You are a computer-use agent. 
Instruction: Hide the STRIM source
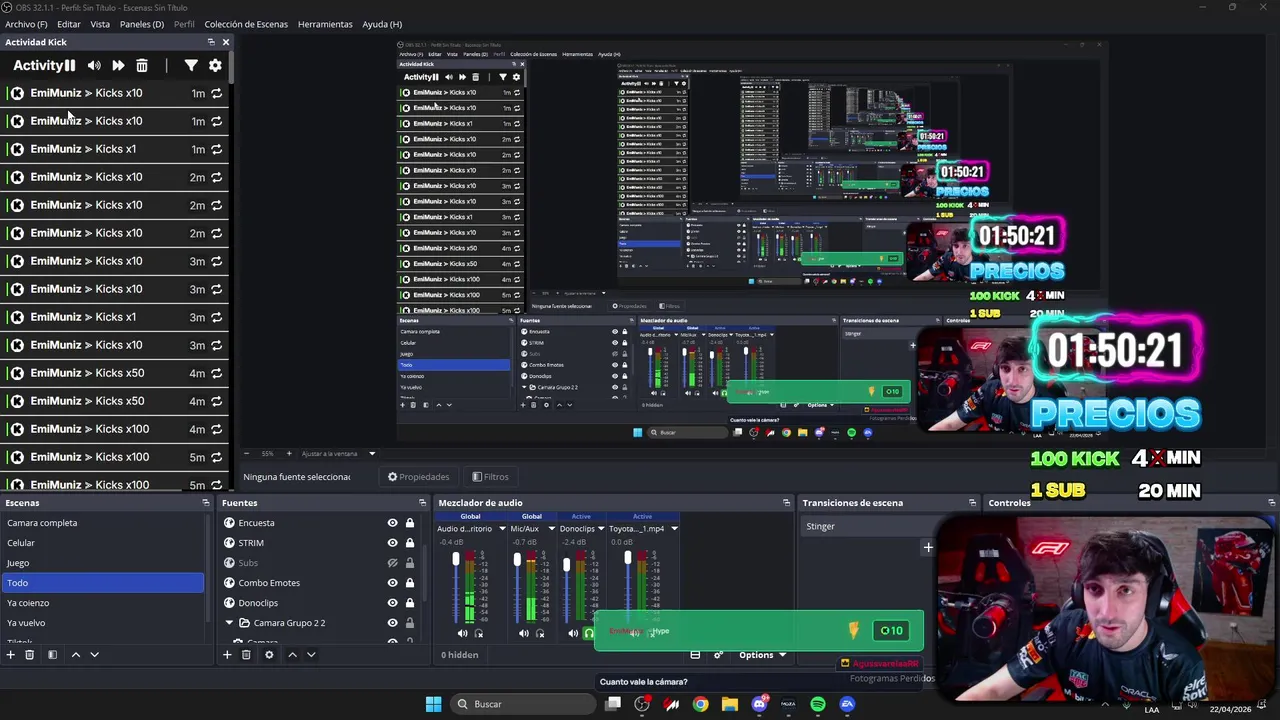(392, 543)
